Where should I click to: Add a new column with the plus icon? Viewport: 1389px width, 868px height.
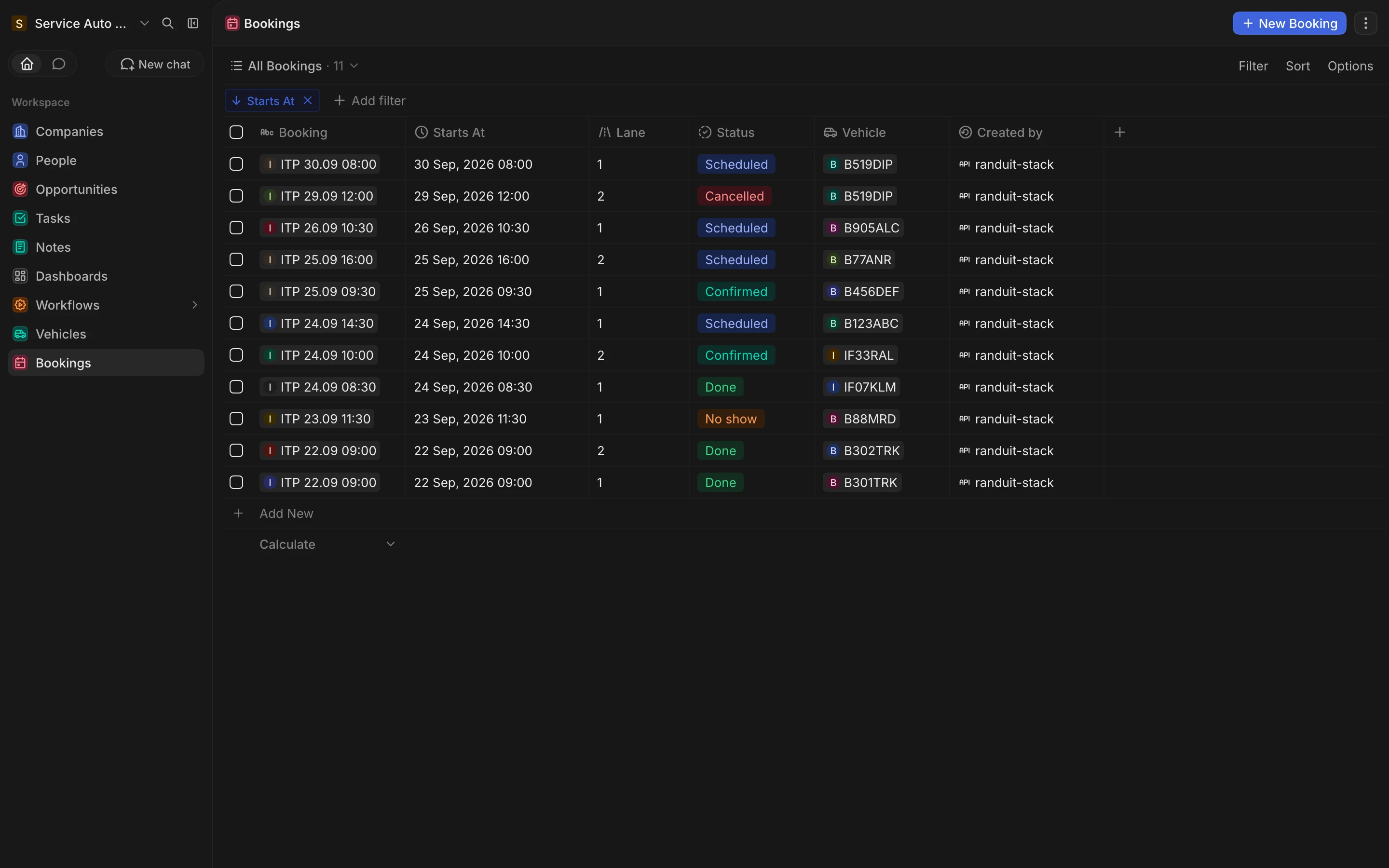point(1119,133)
